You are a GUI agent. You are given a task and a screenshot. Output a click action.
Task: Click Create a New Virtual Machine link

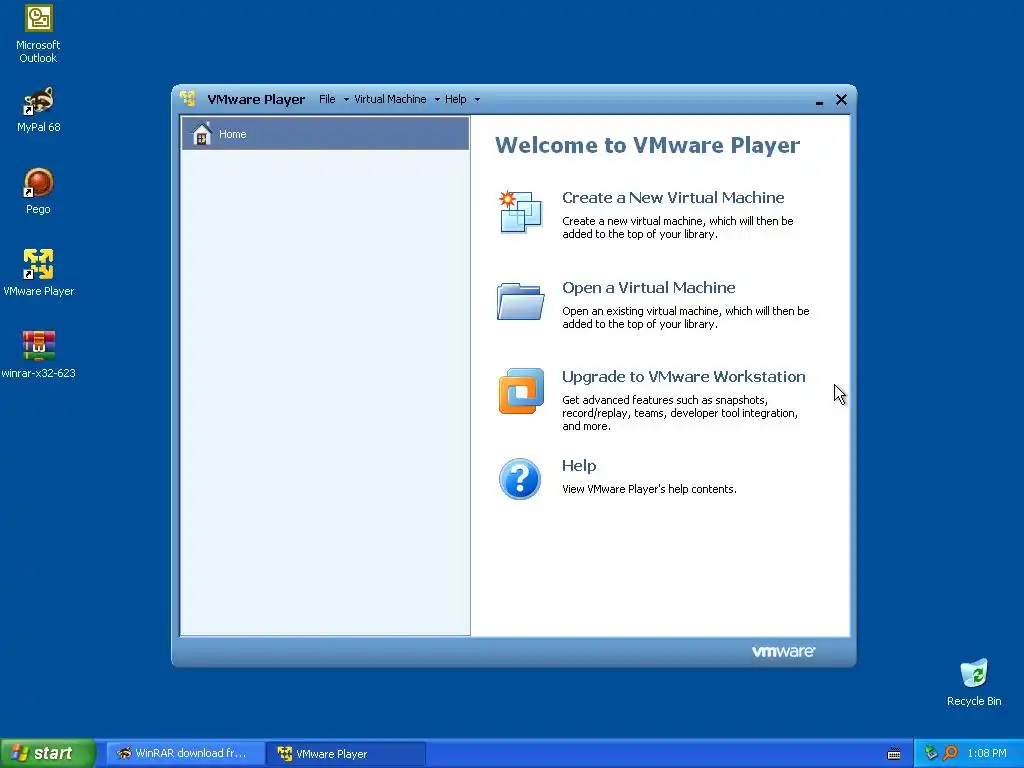[673, 197]
